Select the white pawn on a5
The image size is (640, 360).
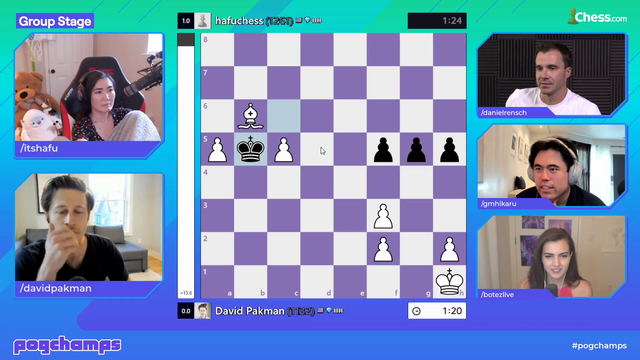click(x=217, y=150)
